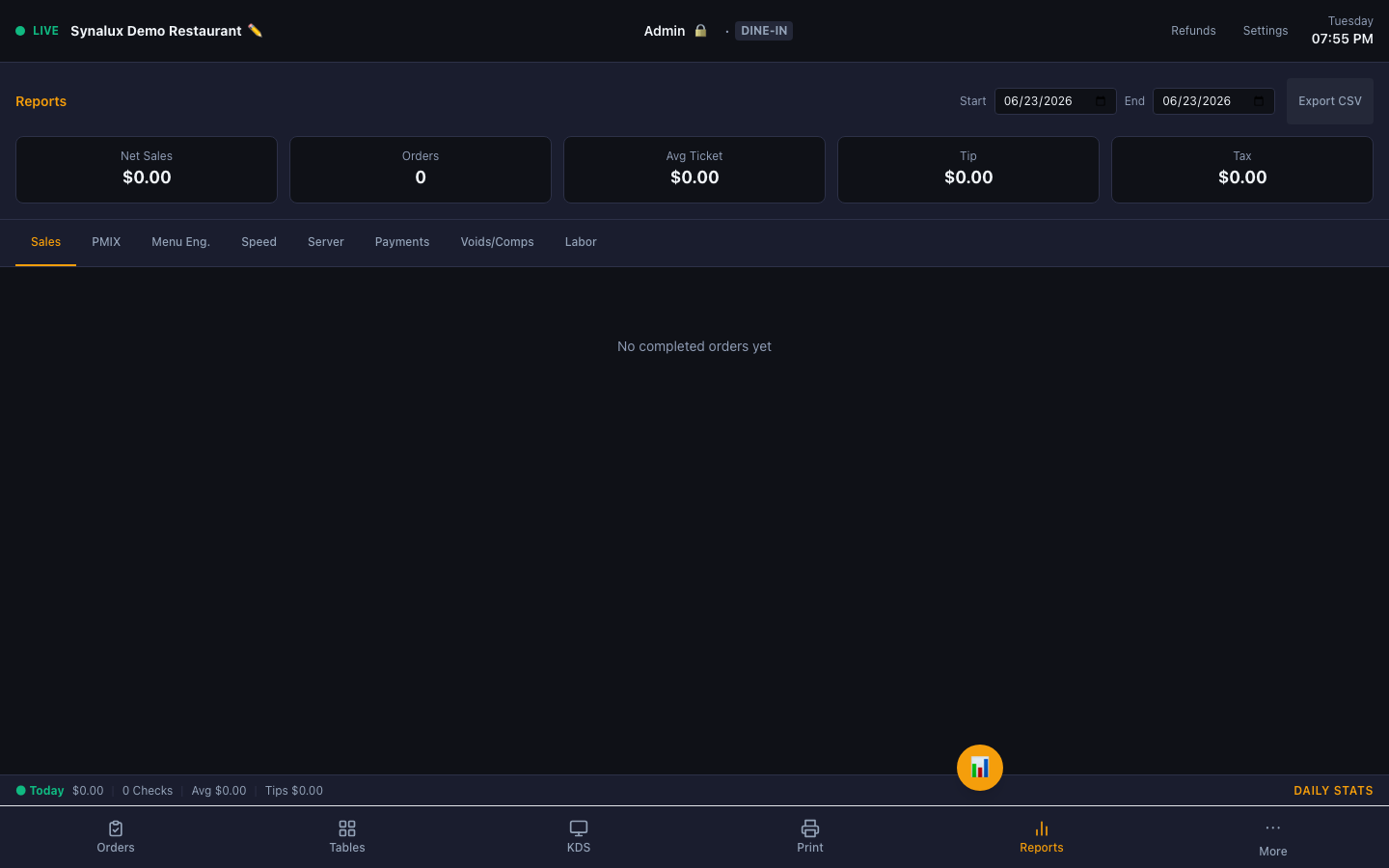The height and width of the screenshot is (868, 1389).
Task: Click the 'No completed orders yet' message
Action: pyautogui.click(x=694, y=346)
